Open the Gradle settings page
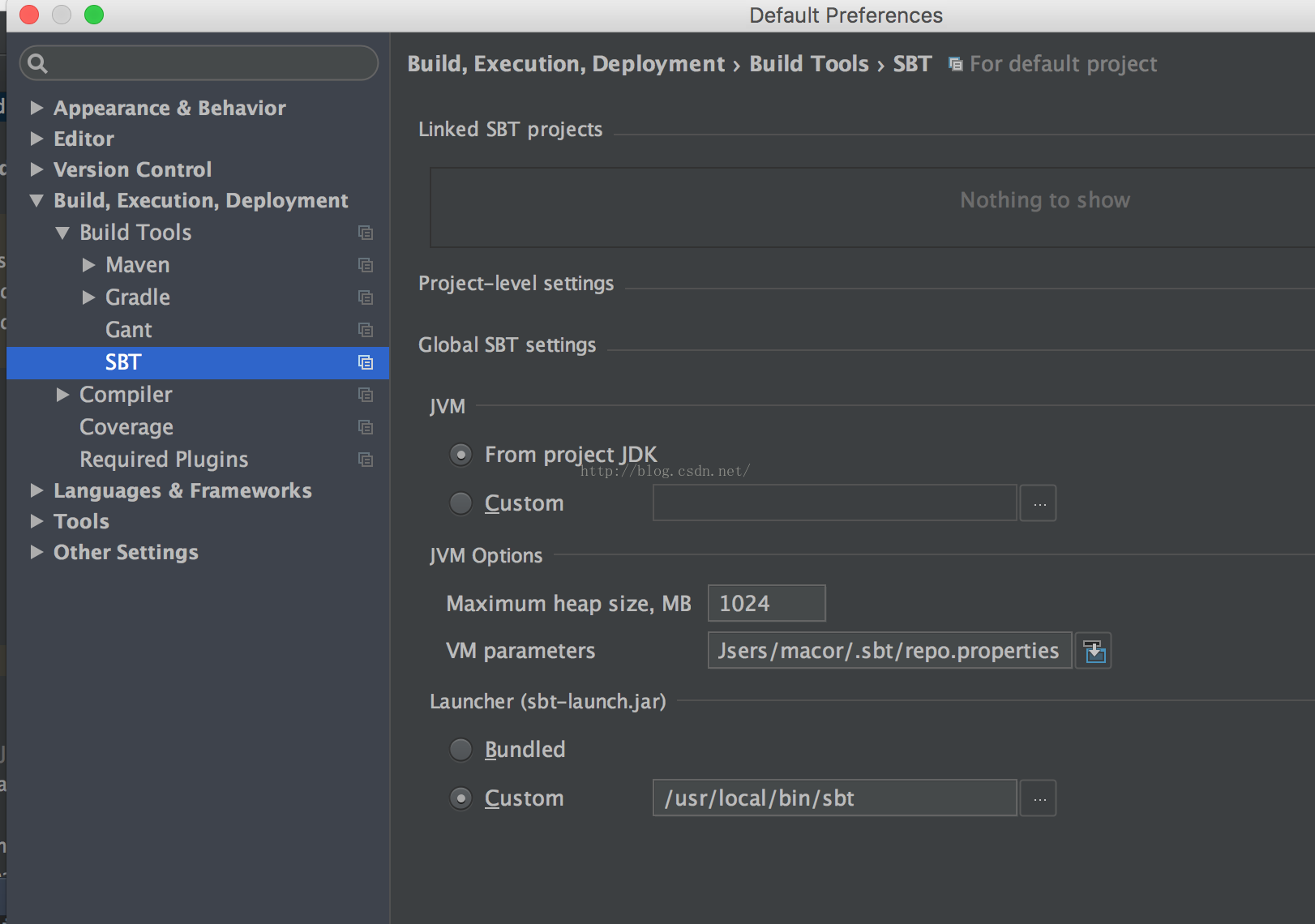The width and height of the screenshot is (1315, 924). [x=138, y=297]
